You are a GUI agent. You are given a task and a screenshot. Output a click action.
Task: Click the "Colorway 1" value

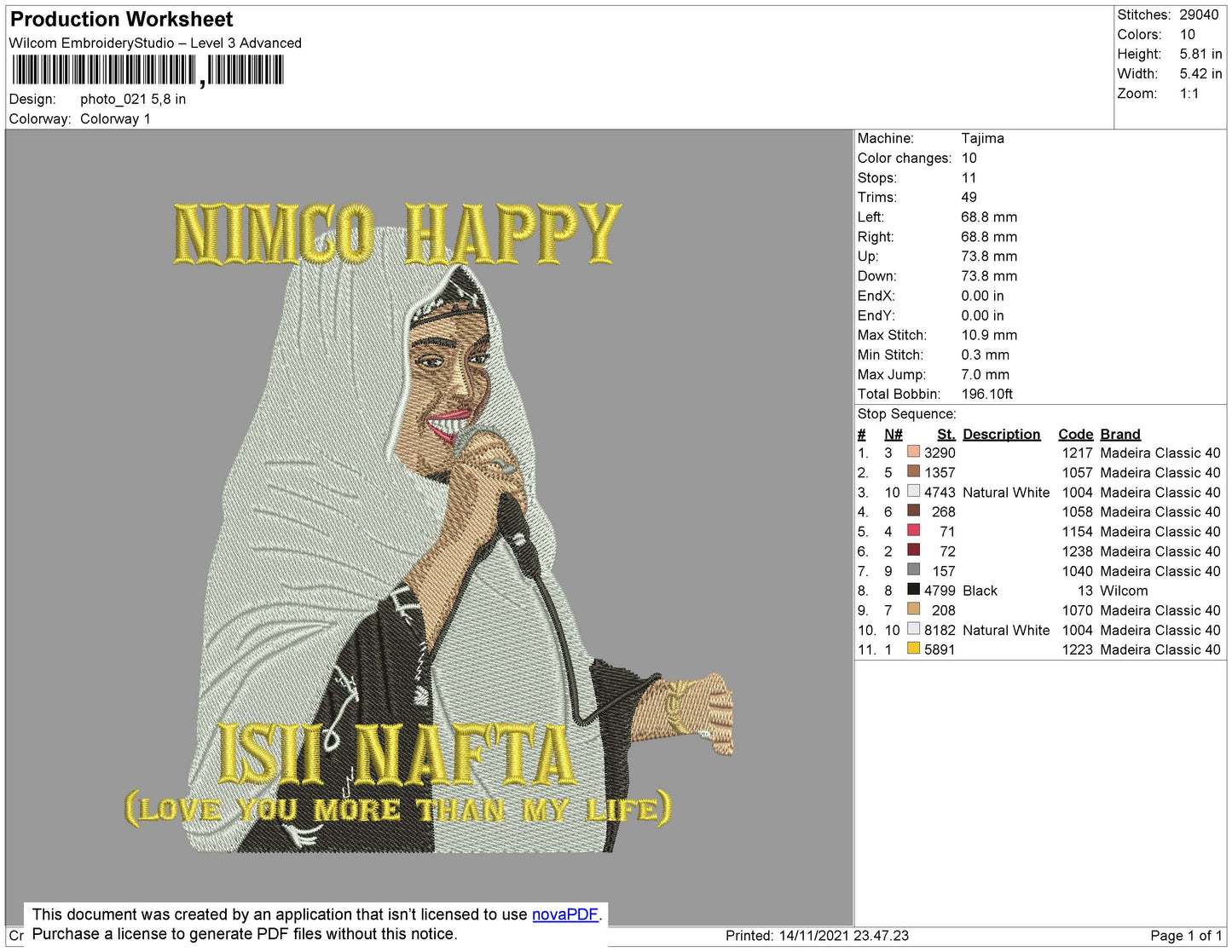point(115,118)
